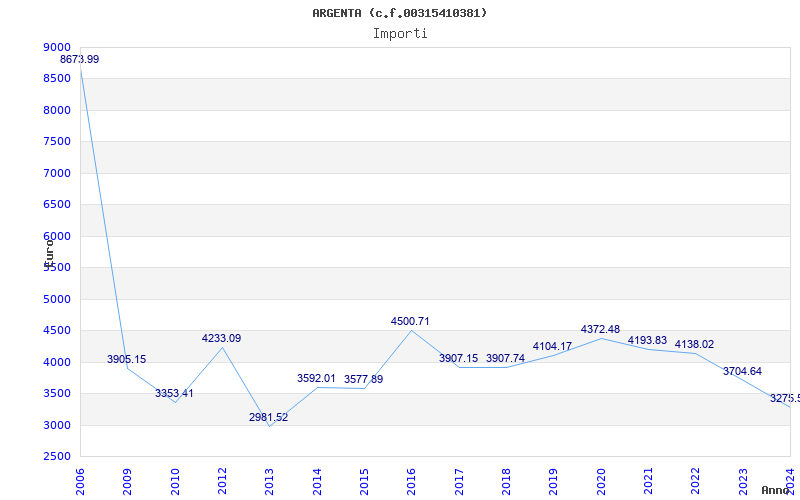The width and height of the screenshot is (800, 500).
Task: Click the 3592.01 data label
Action: 316,379
